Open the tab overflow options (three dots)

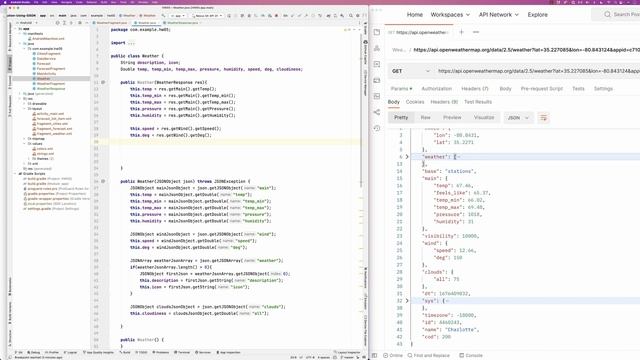(476, 32)
